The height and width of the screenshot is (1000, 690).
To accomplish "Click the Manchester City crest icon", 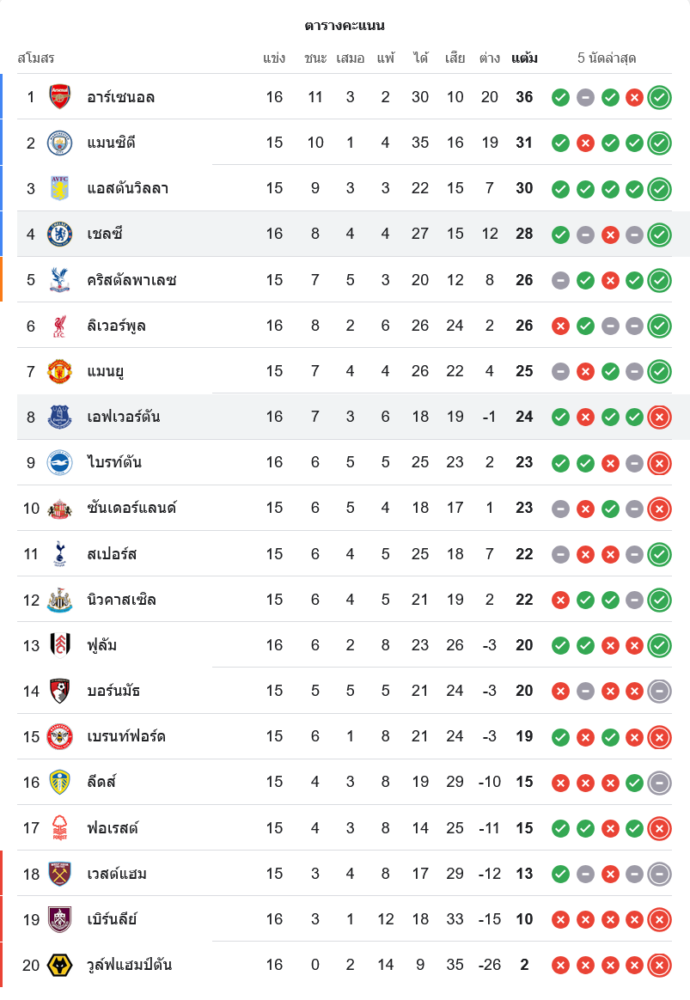I will click(x=60, y=143).
